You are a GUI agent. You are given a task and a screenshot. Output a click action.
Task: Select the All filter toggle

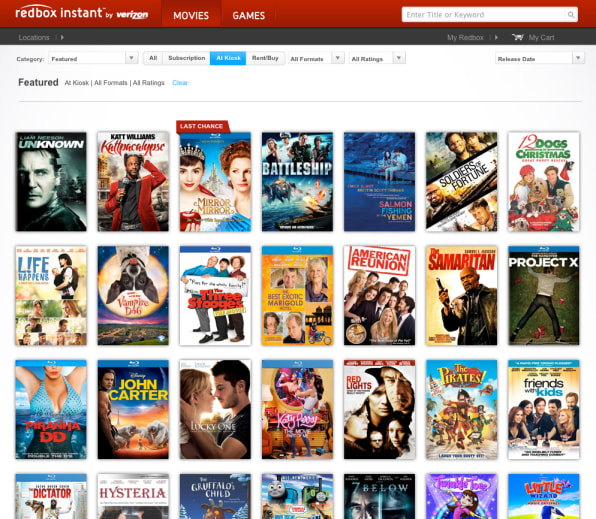(153, 58)
